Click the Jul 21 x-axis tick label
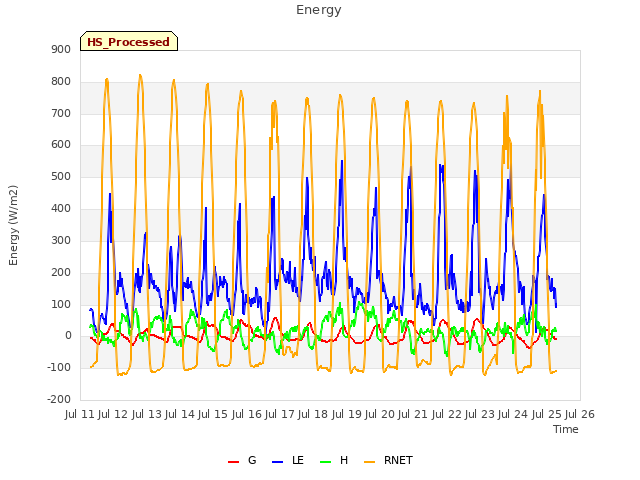Image resolution: width=640 pixels, height=480 pixels. pos(413,414)
